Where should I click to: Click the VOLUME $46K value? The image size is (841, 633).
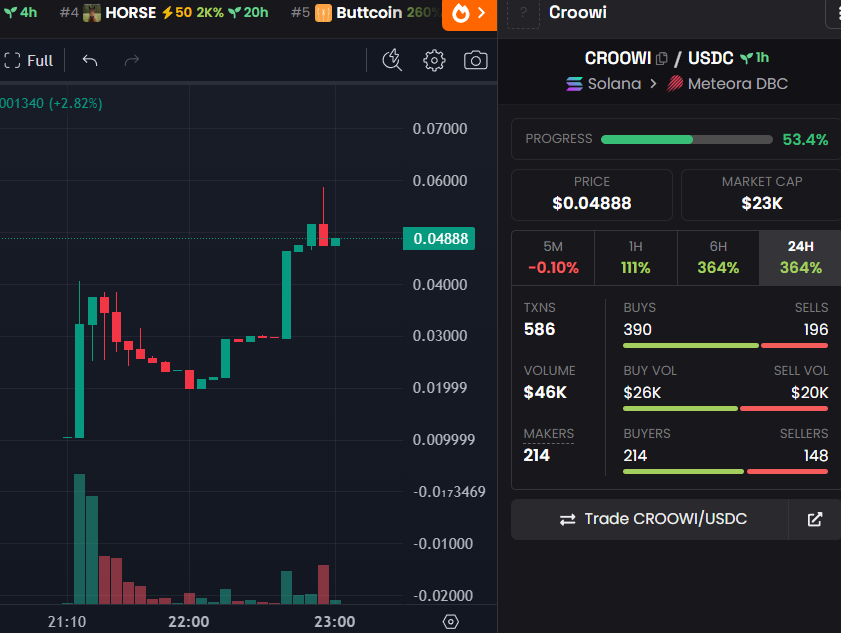tap(545, 393)
